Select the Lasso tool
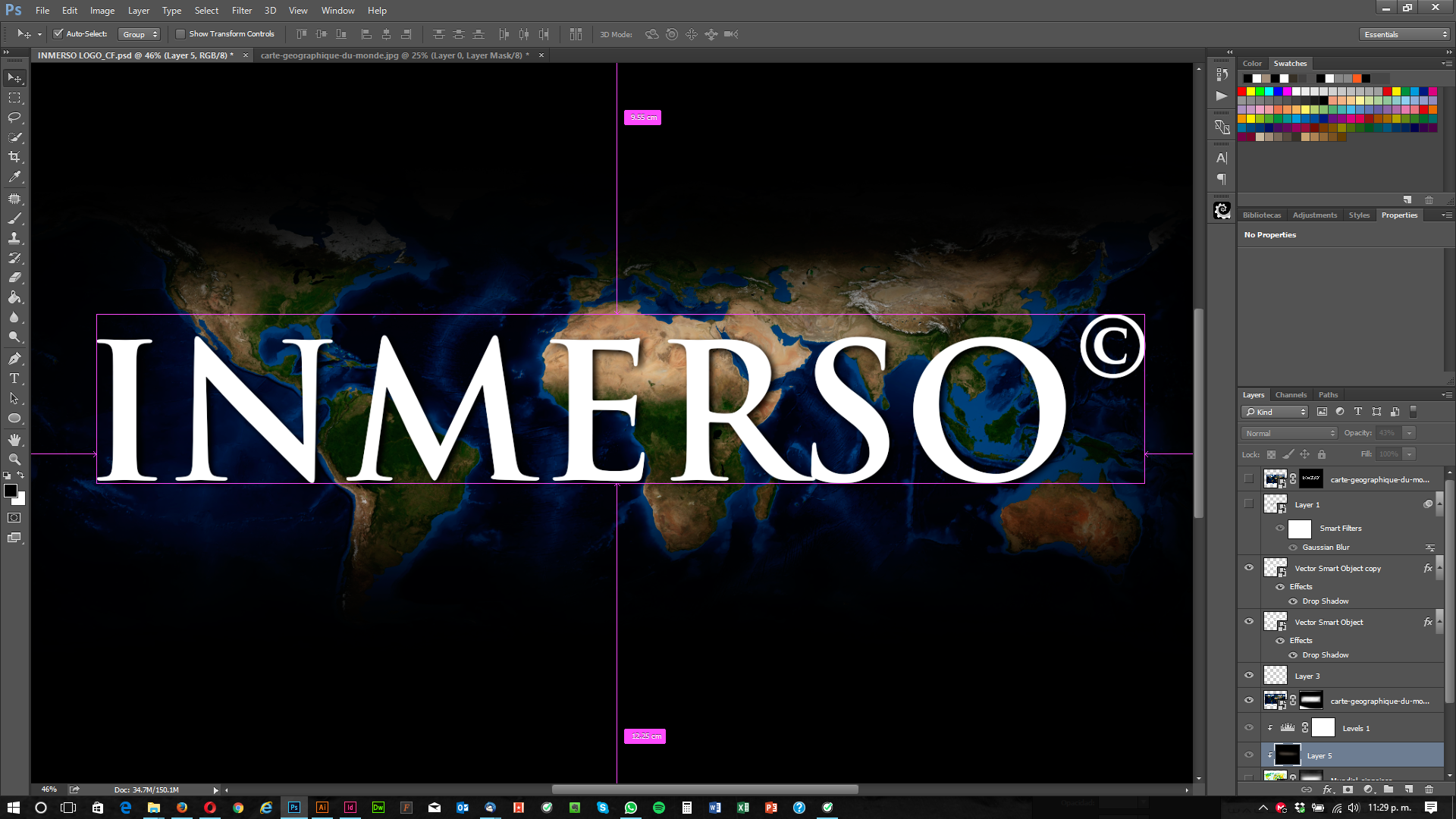 click(x=14, y=118)
